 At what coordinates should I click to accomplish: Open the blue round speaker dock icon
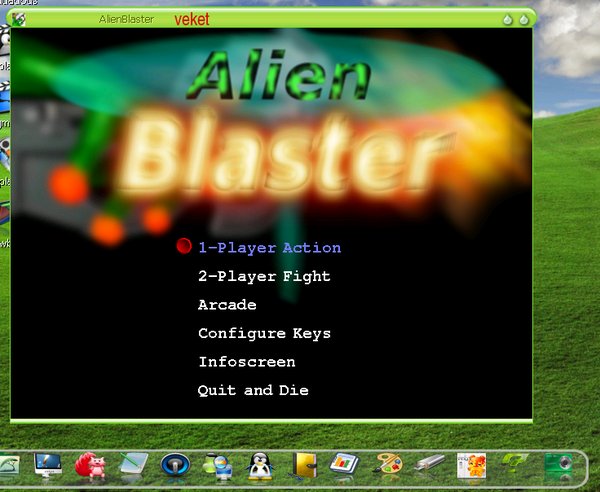[175, 464]
